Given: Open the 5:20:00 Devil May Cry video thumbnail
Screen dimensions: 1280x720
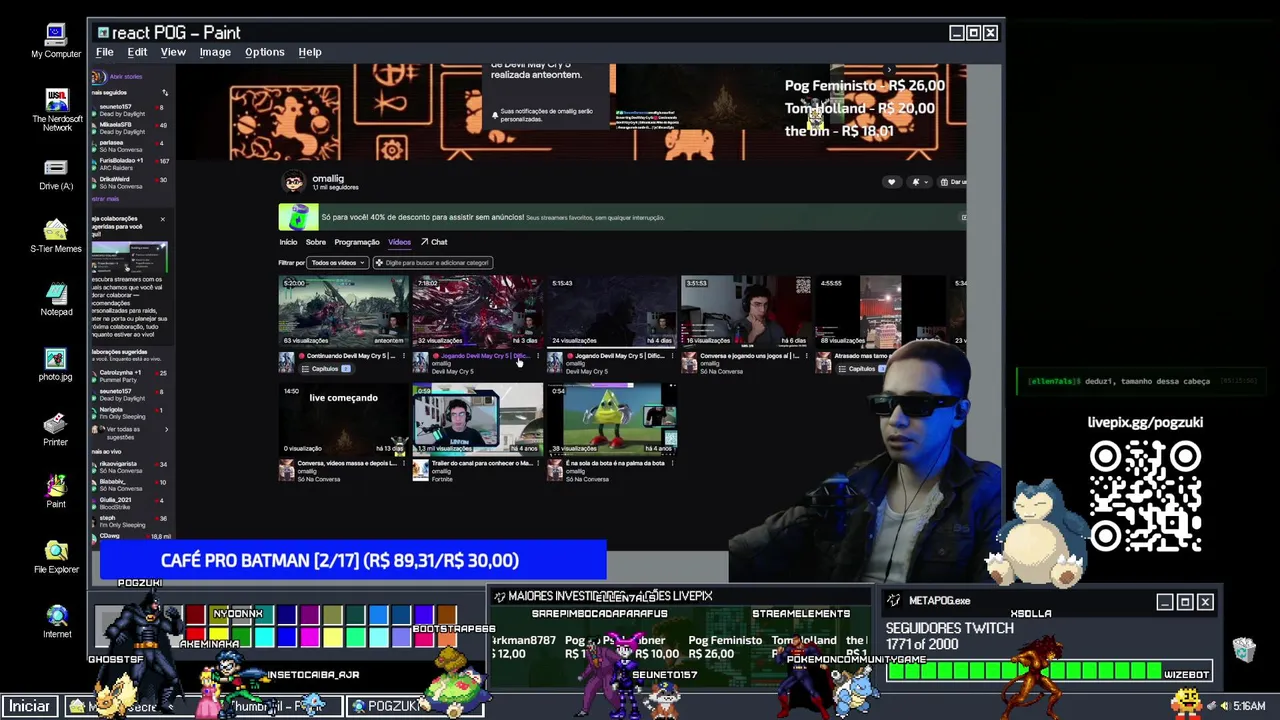Looking at the screenshot, I should (x=343, y=311).
